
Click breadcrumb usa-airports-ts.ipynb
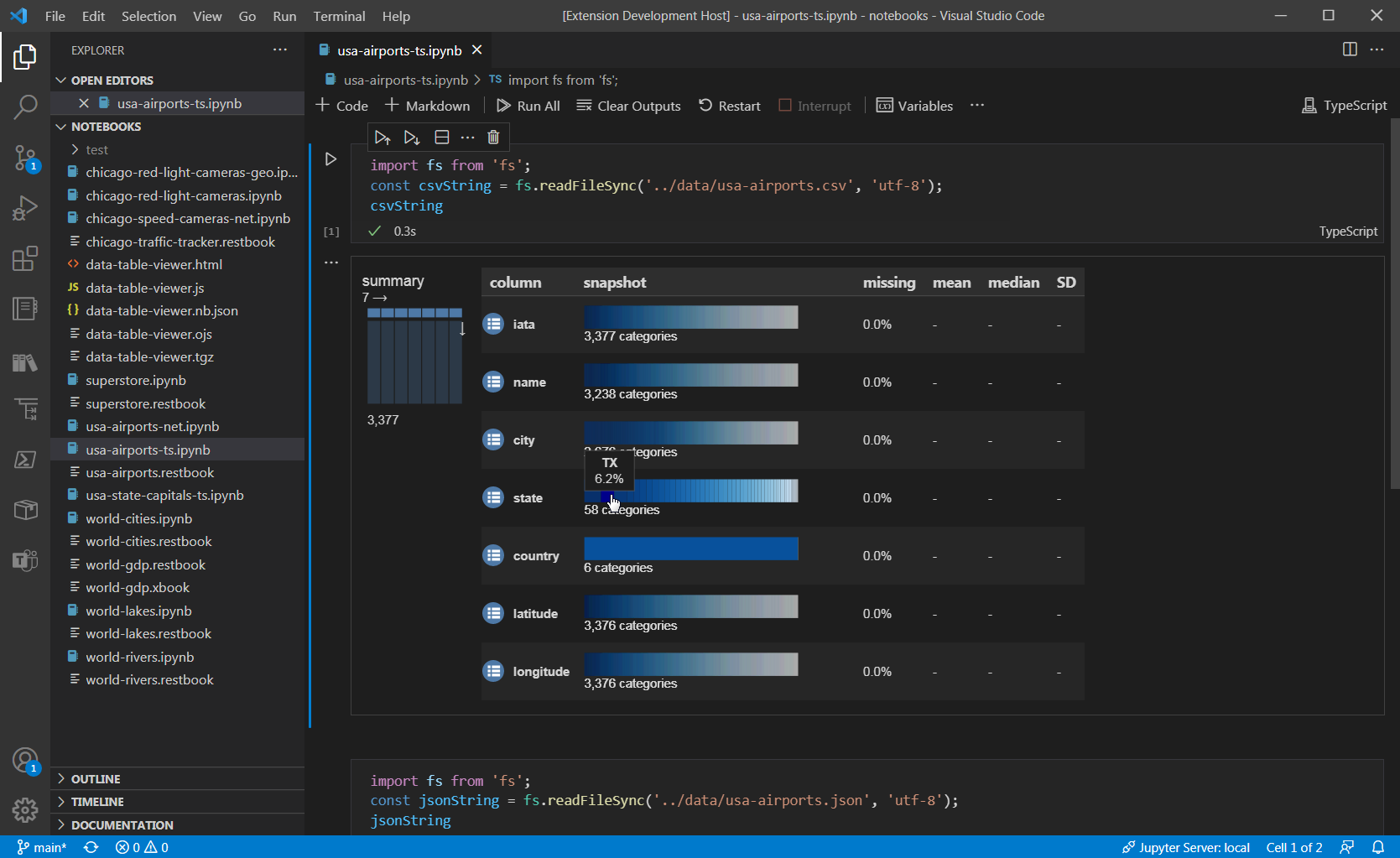click(406, 81)
